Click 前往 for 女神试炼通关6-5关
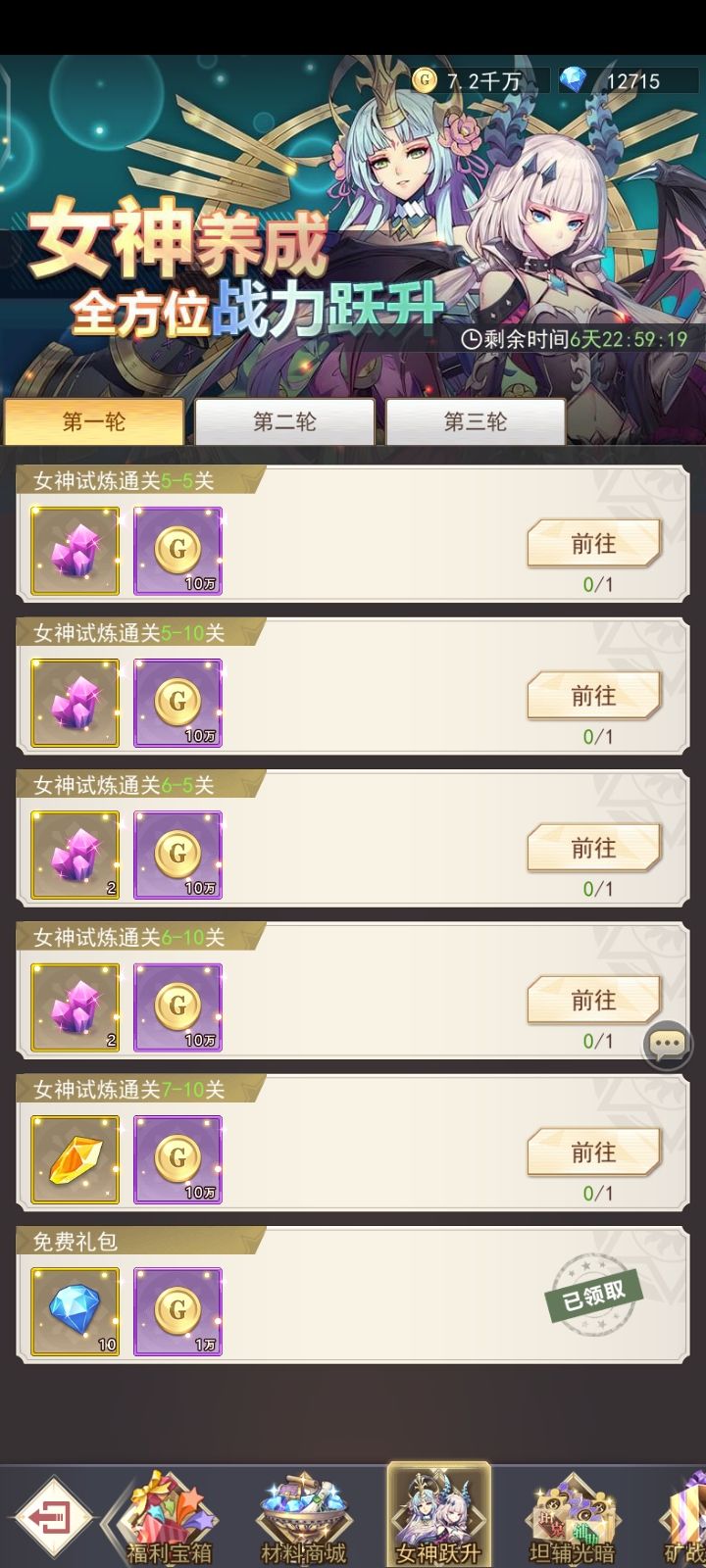 (x=594, y=848)
